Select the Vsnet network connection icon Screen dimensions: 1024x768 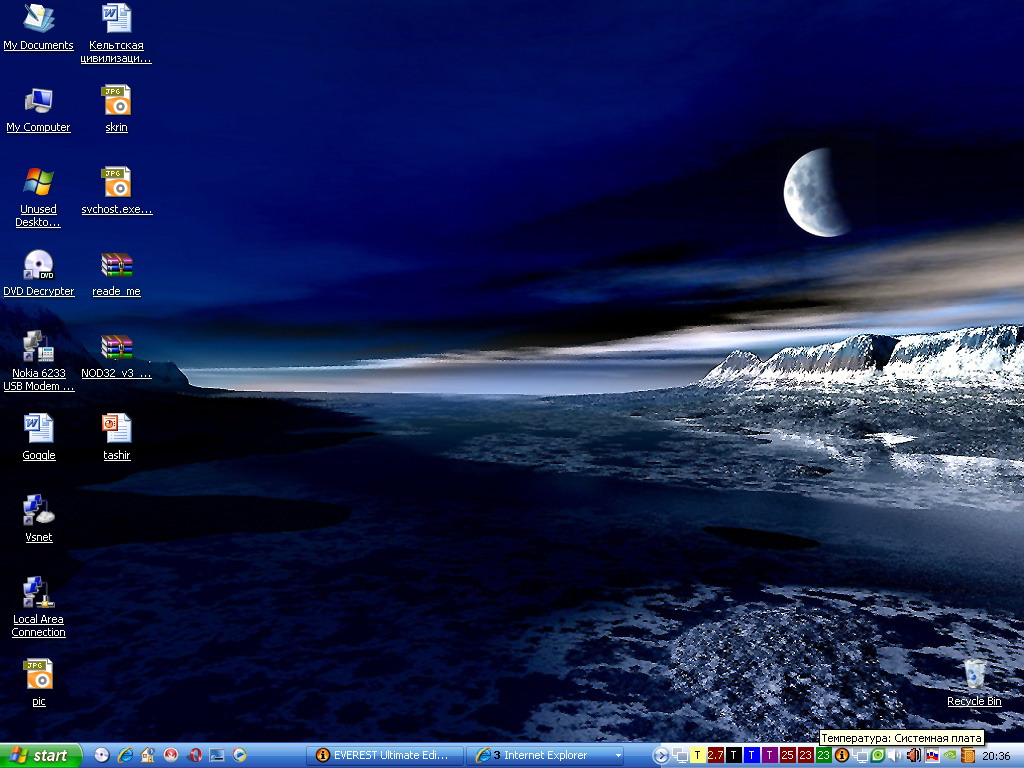click(38, 512)
